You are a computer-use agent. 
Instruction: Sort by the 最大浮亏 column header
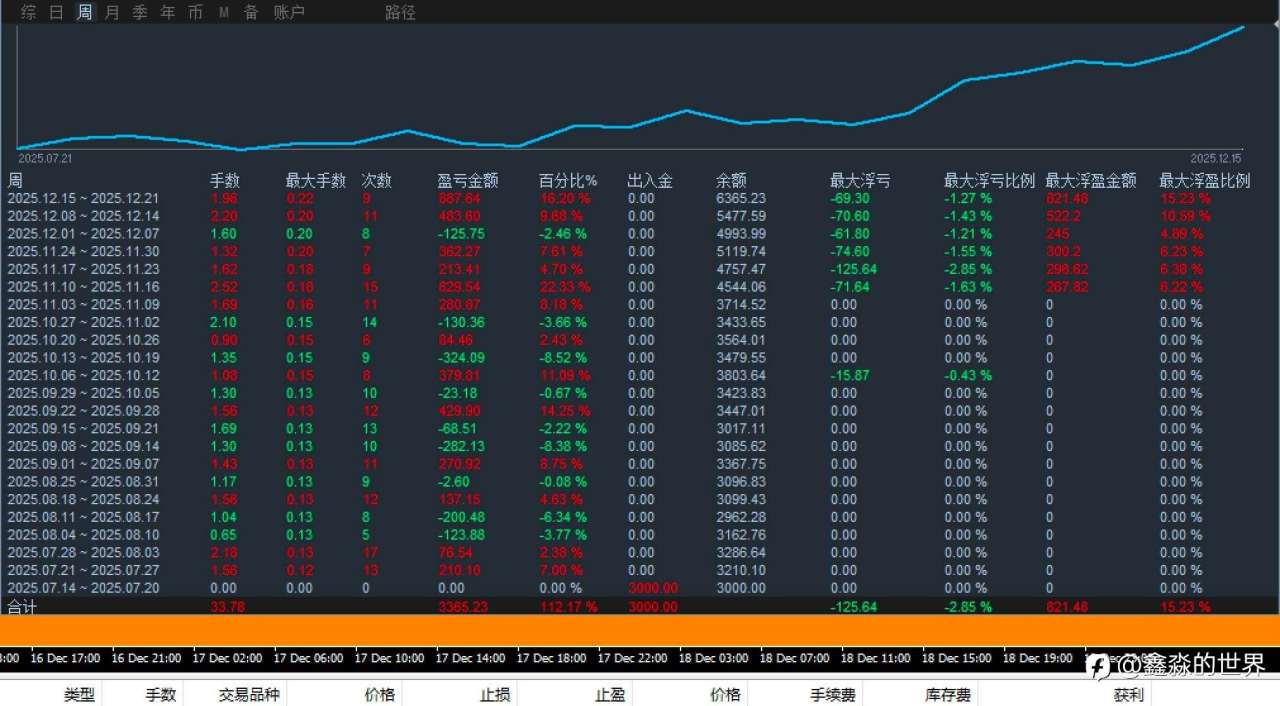point(860,181)
